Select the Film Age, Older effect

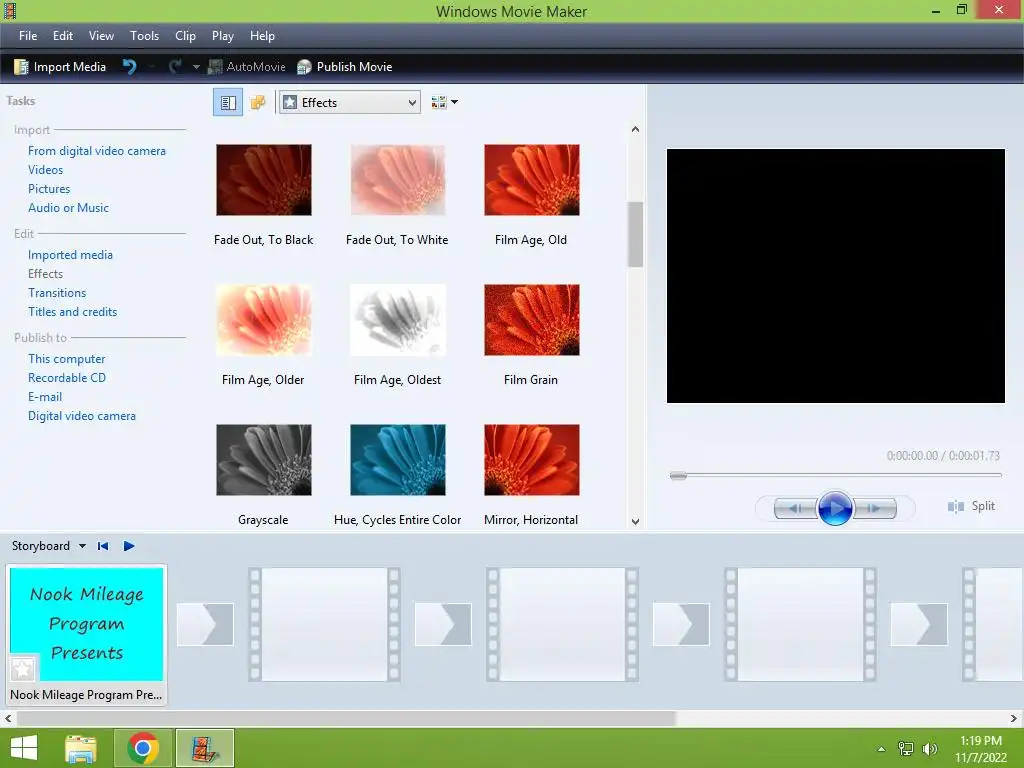click(x=264, y=320)
